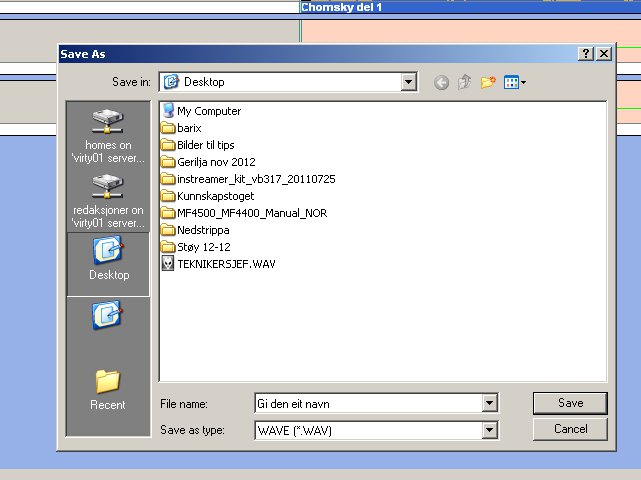This screenshot has width=641, height=480.
Task: Go back to last folder visited
Action: point(441,82)
